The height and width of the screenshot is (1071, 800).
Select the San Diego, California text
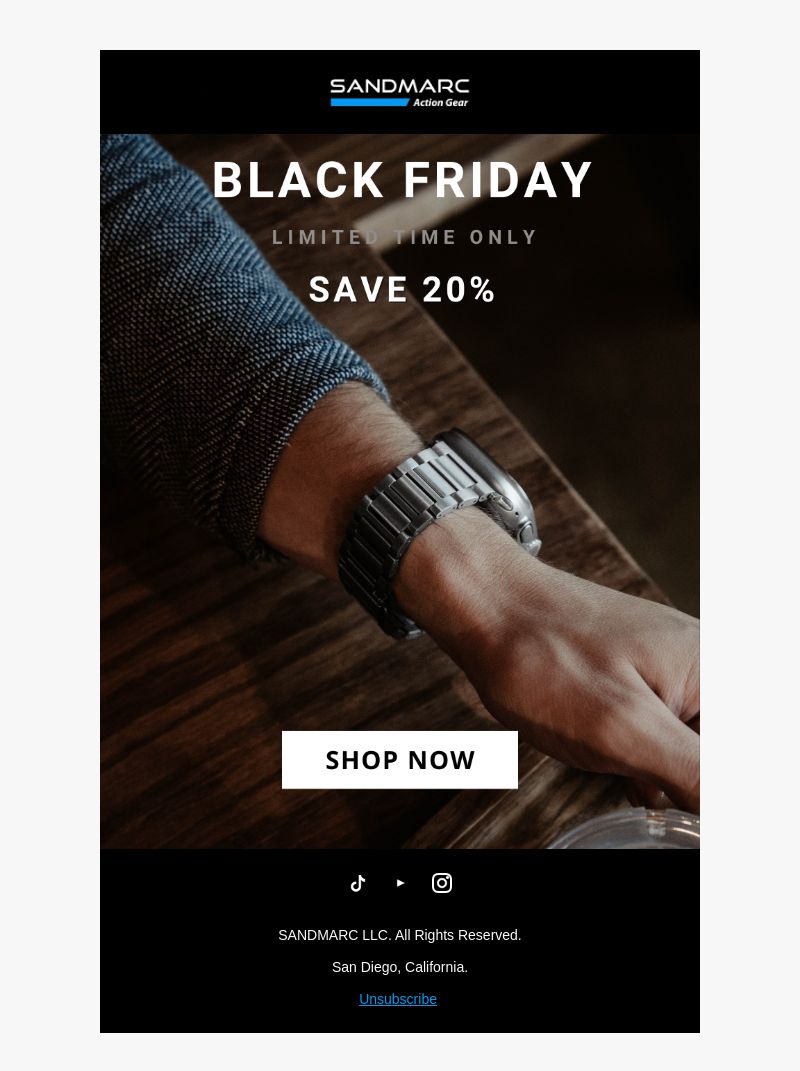tap(400, 967)
